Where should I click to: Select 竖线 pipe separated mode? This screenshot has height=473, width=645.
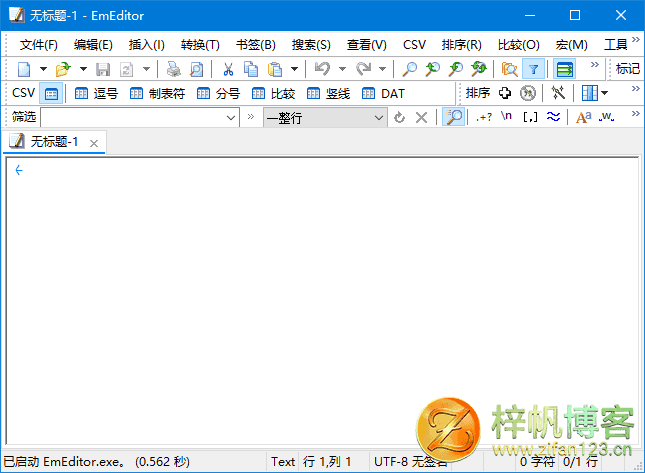328,94
